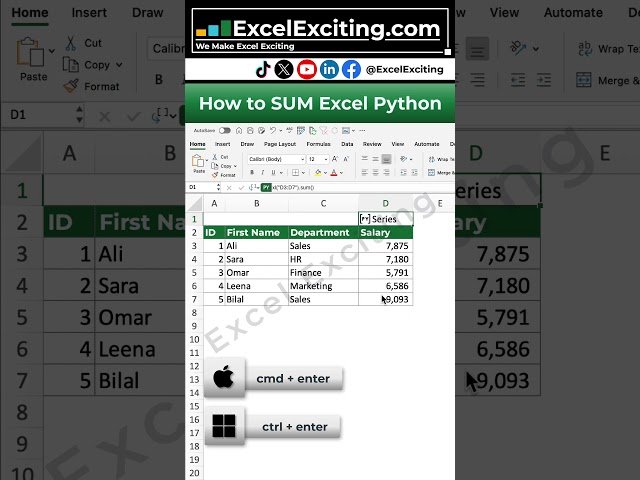Click the Paste clipboard icon in inset ribbon
The width and height of the screenshot is (640, 480).
198,161
